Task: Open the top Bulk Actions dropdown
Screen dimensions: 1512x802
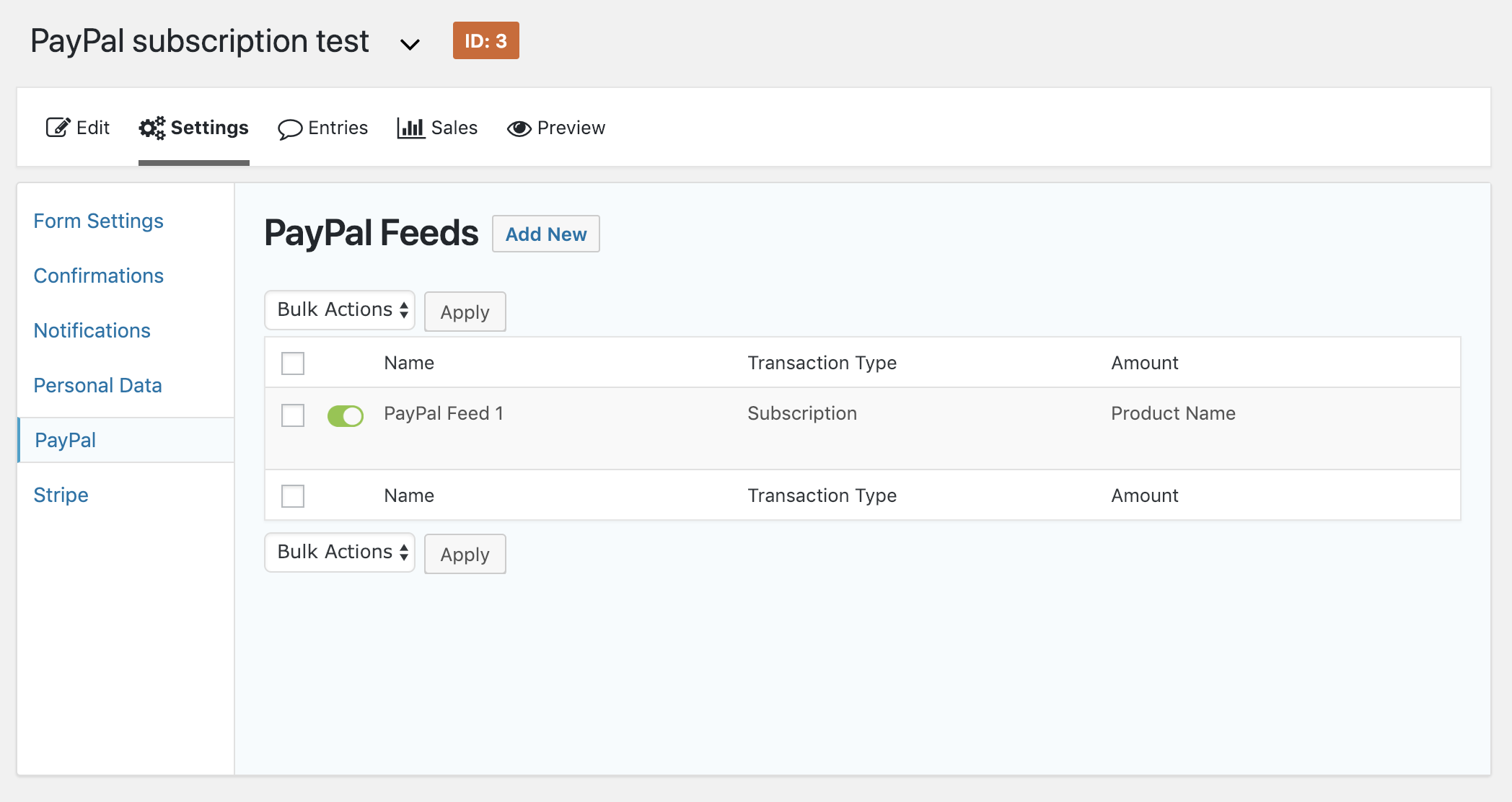Action: (x=340, y=310)
